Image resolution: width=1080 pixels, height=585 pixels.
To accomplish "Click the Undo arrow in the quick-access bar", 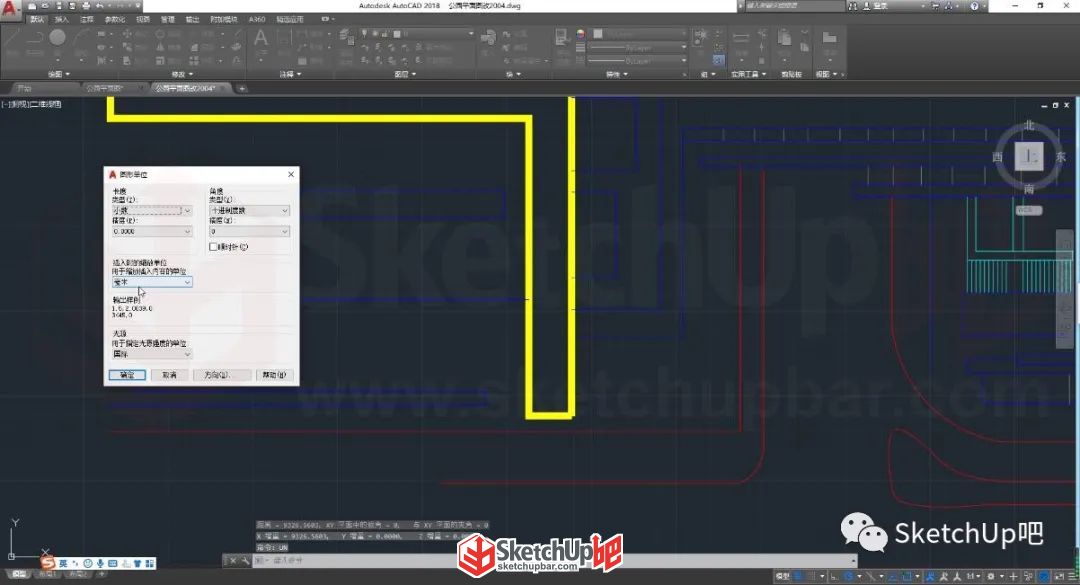I will pos(99,6).
